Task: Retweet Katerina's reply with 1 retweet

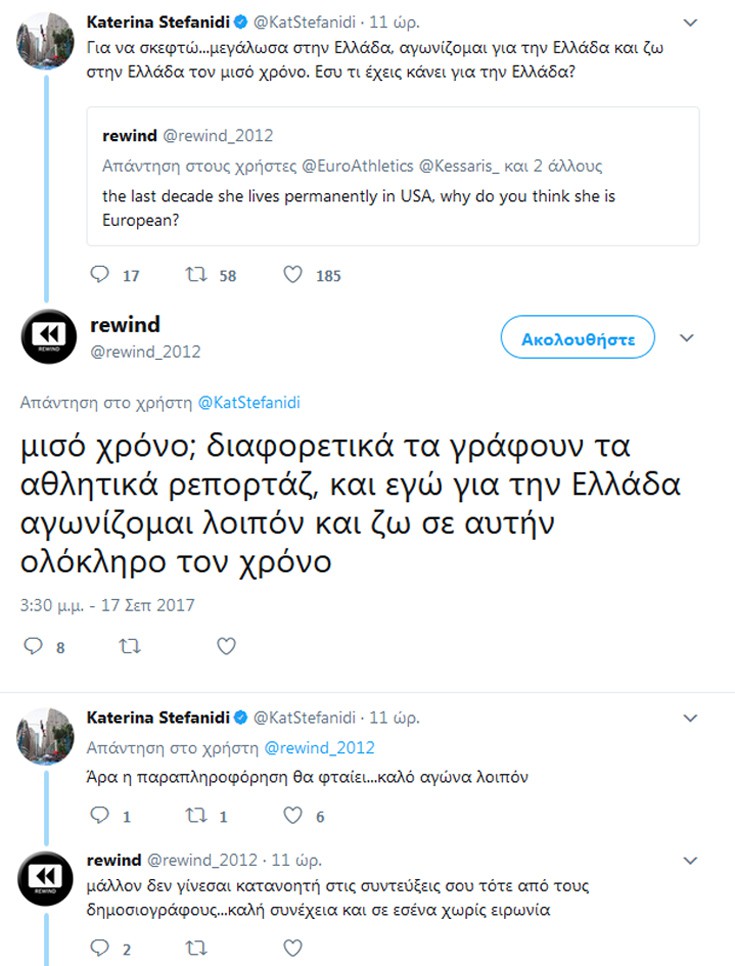Action: click(196, 816)
